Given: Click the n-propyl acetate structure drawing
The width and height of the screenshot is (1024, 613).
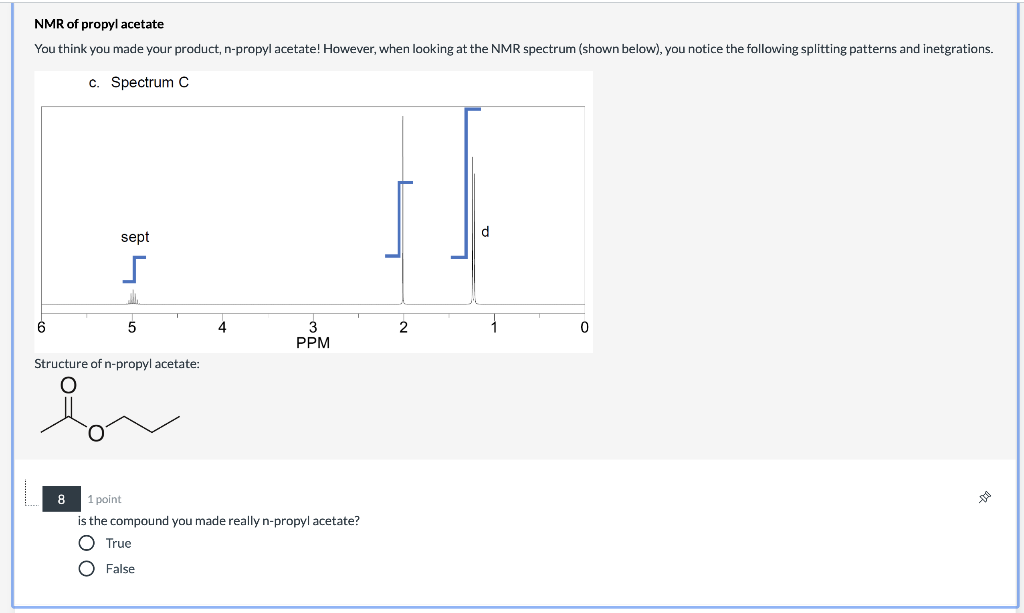Looking at the screenshot, I should pos(110,409).
